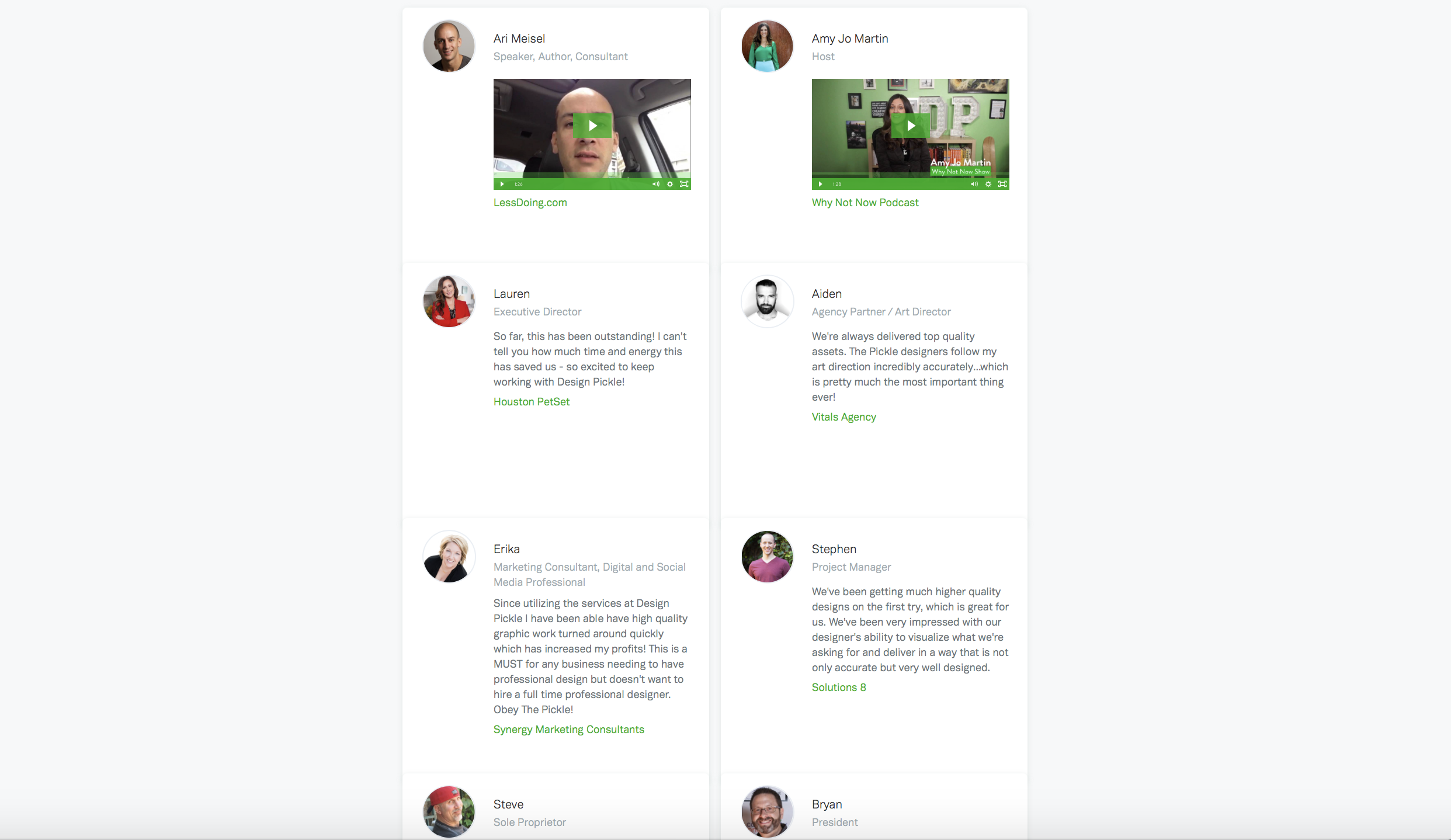Click Stephen's profile picture
Image resolution: width=1451 pixels, height=840 pixels.
pos(768,557)
